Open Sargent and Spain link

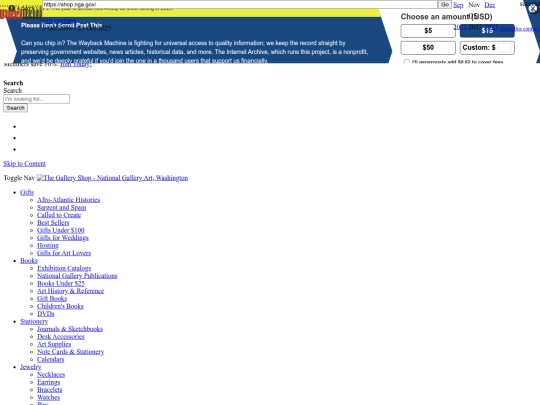pyautogui.click(x=62, y=207)
